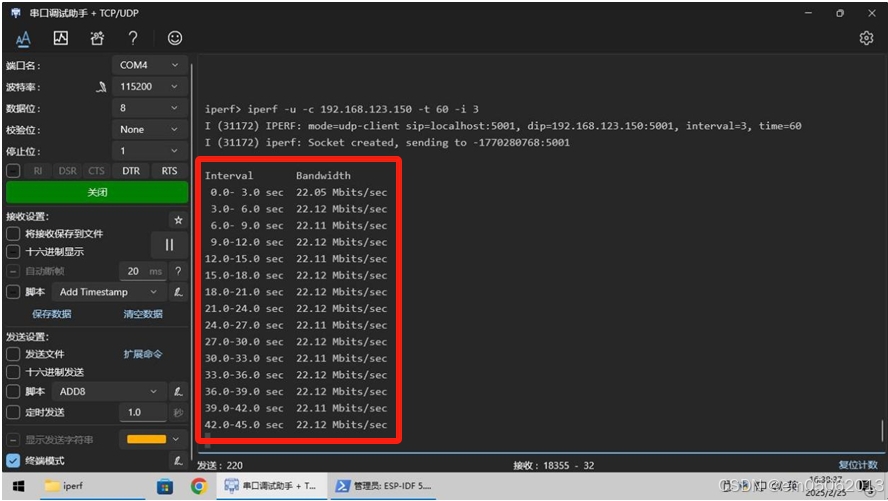Uncheck terminal mode checkbox
This screenshot has width=888, height=501.
click(13, 461)
